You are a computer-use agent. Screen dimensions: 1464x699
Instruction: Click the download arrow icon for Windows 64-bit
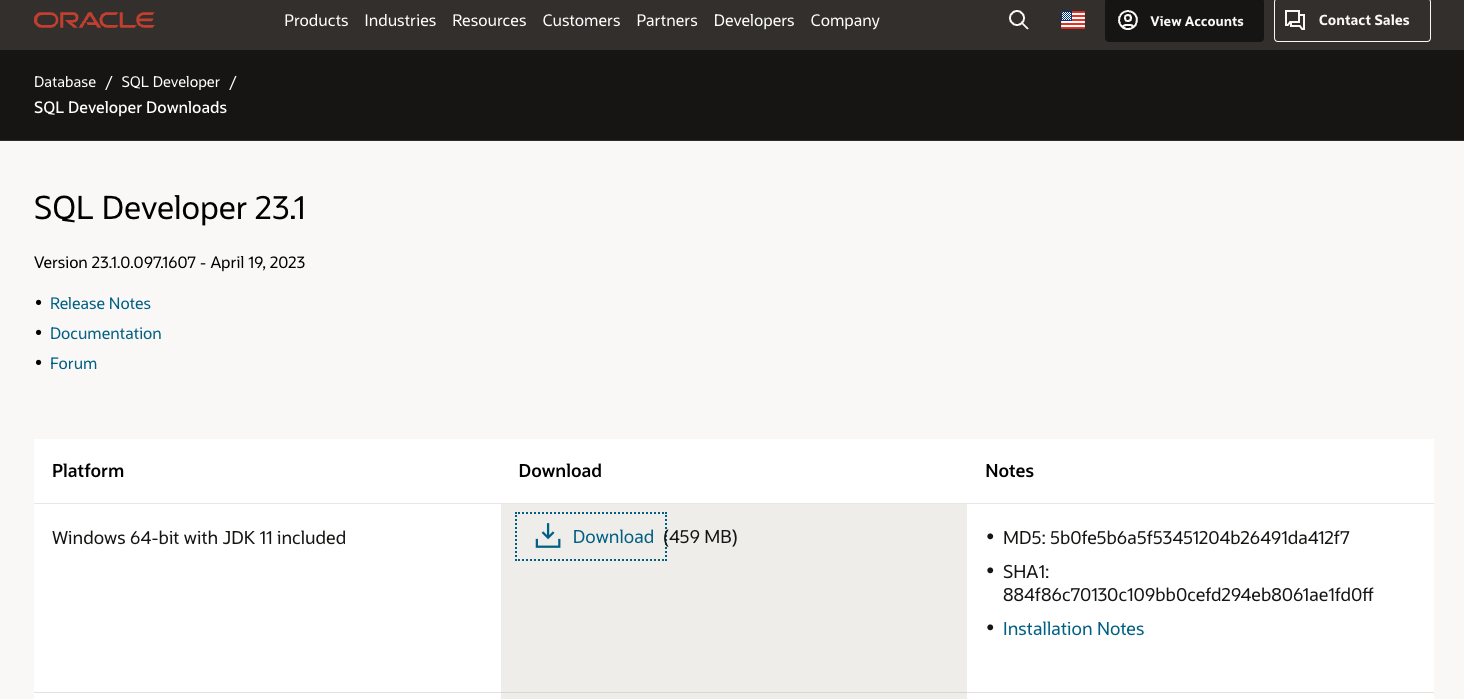(547, 537)
